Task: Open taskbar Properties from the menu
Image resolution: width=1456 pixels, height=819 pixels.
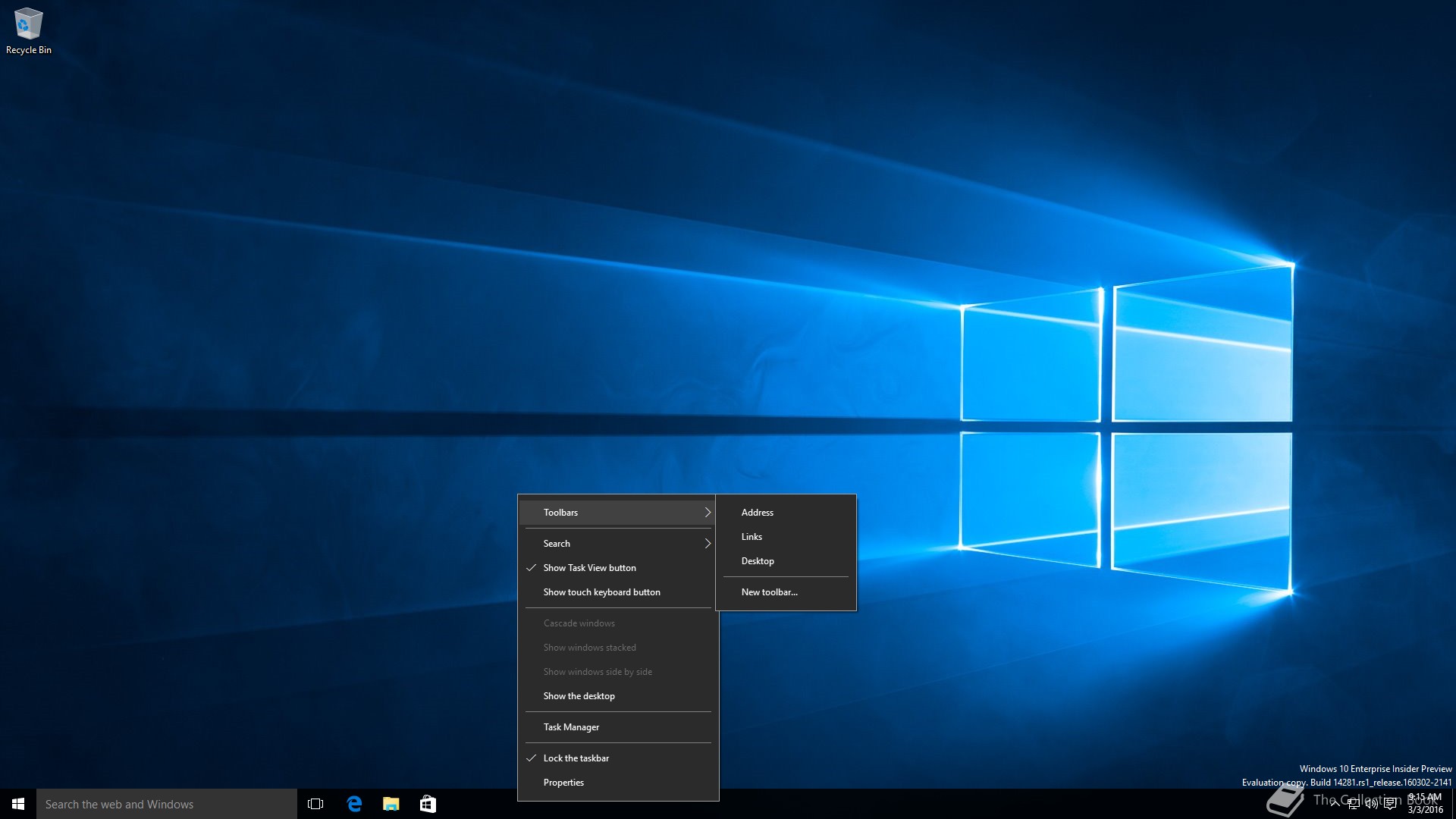Action: (618, 783)
